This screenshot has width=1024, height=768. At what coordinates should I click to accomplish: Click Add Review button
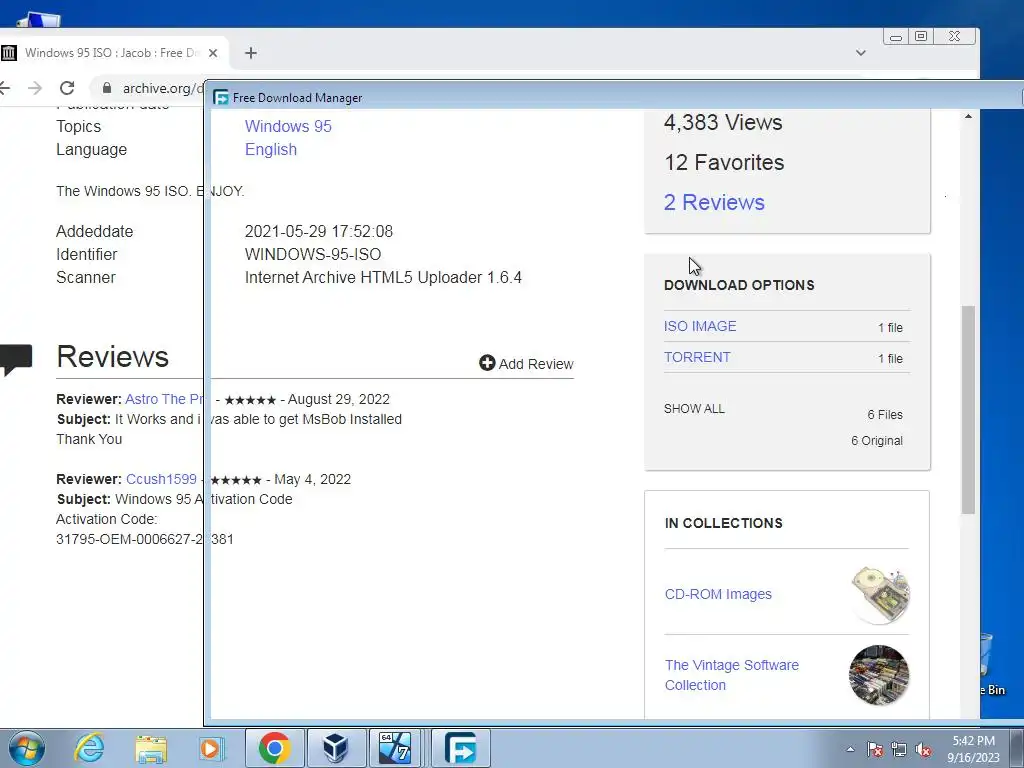tap(526, 364)
